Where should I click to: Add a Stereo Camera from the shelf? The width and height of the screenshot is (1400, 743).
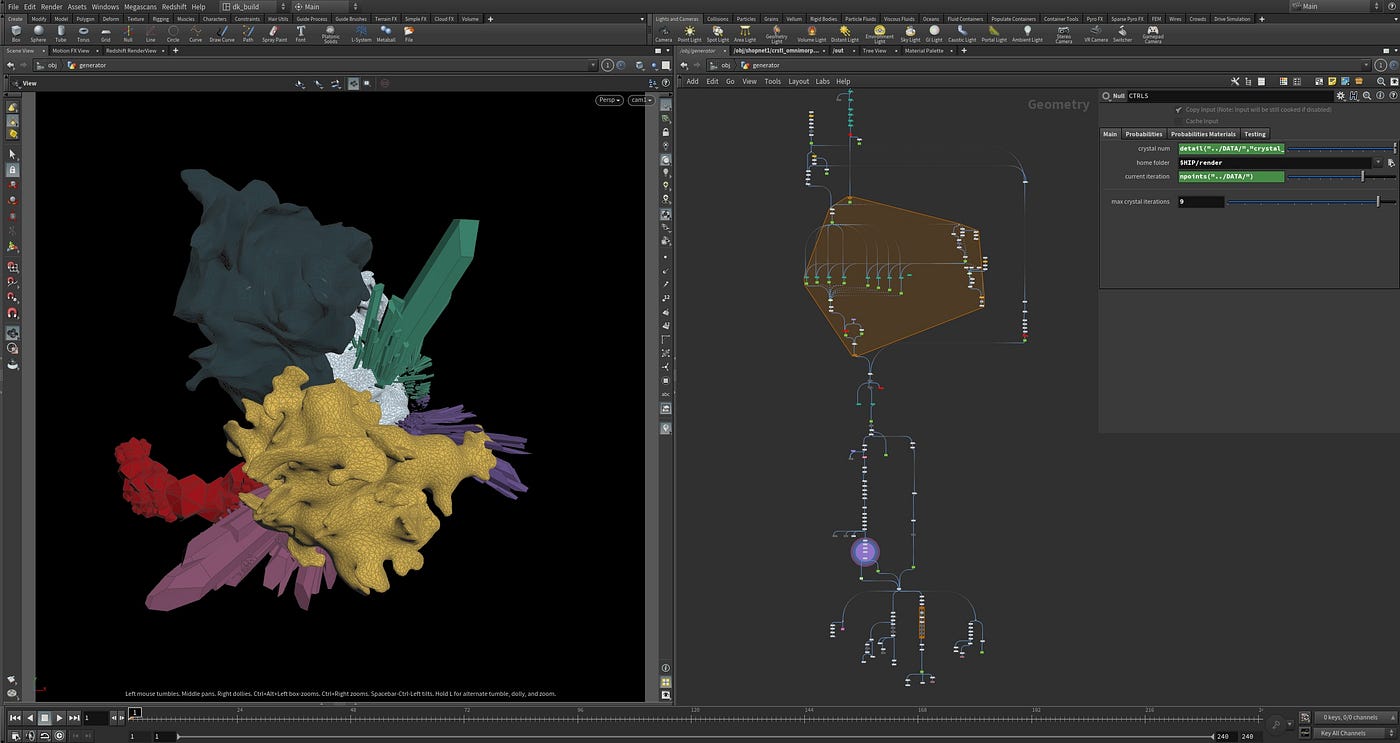1064,35
